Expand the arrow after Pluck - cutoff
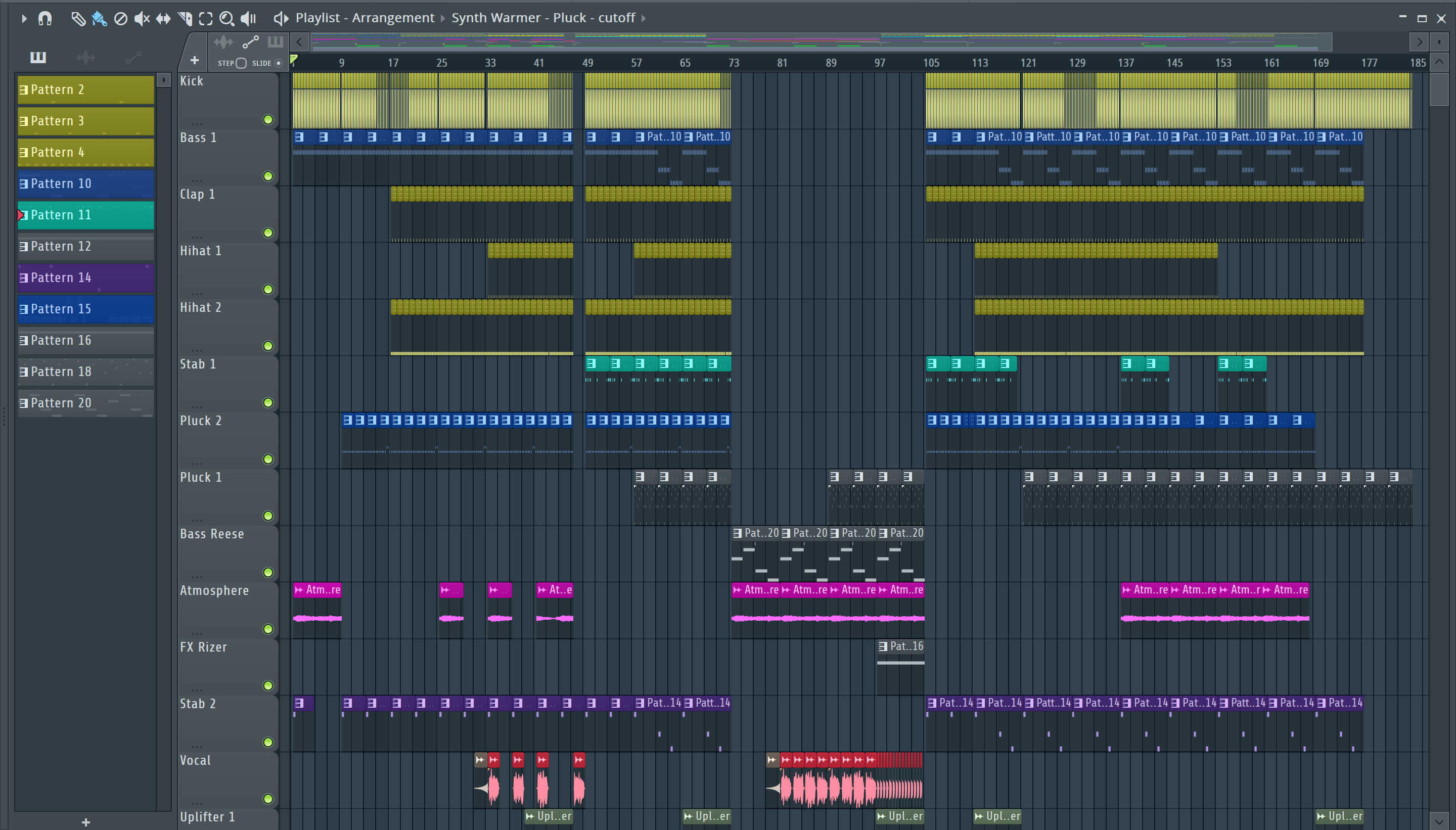 tap(644, 18)
